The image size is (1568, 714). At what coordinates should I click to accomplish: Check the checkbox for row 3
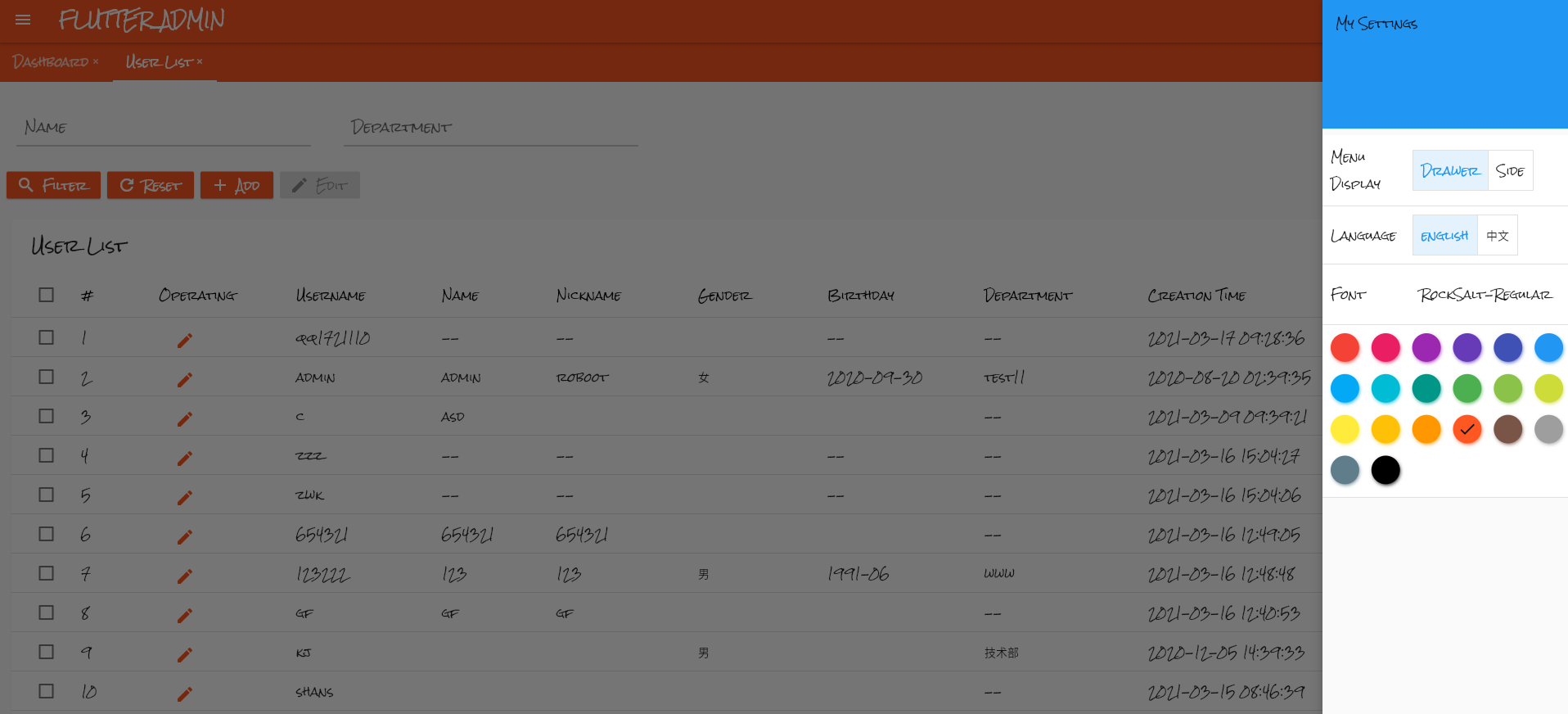[46, 416]
